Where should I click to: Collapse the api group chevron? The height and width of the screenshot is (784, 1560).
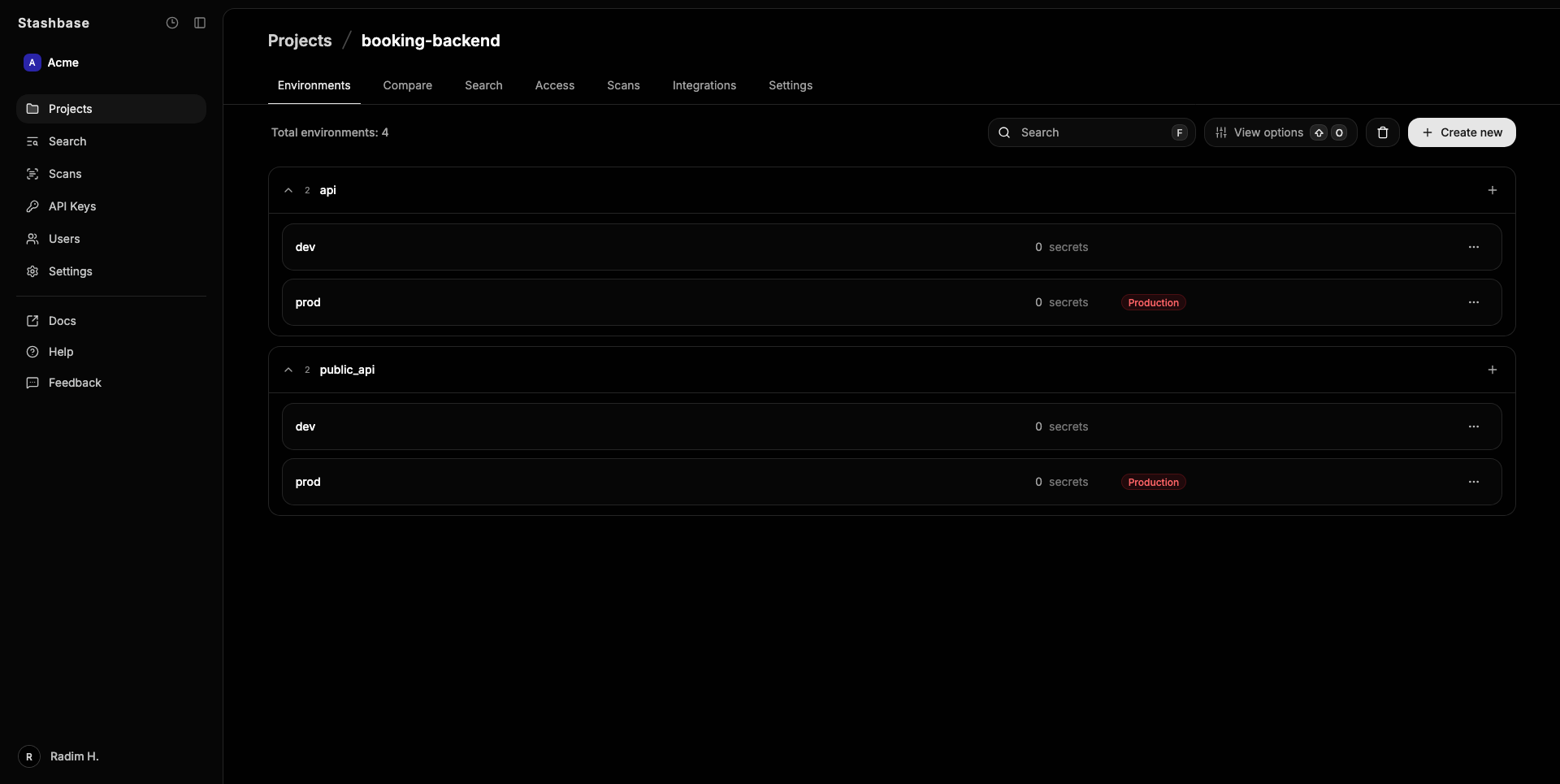[x=288, y=190]
